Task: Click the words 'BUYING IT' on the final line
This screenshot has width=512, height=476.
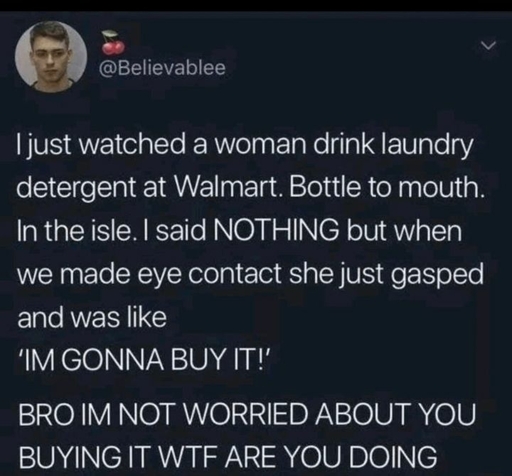Action: (83, 457)
